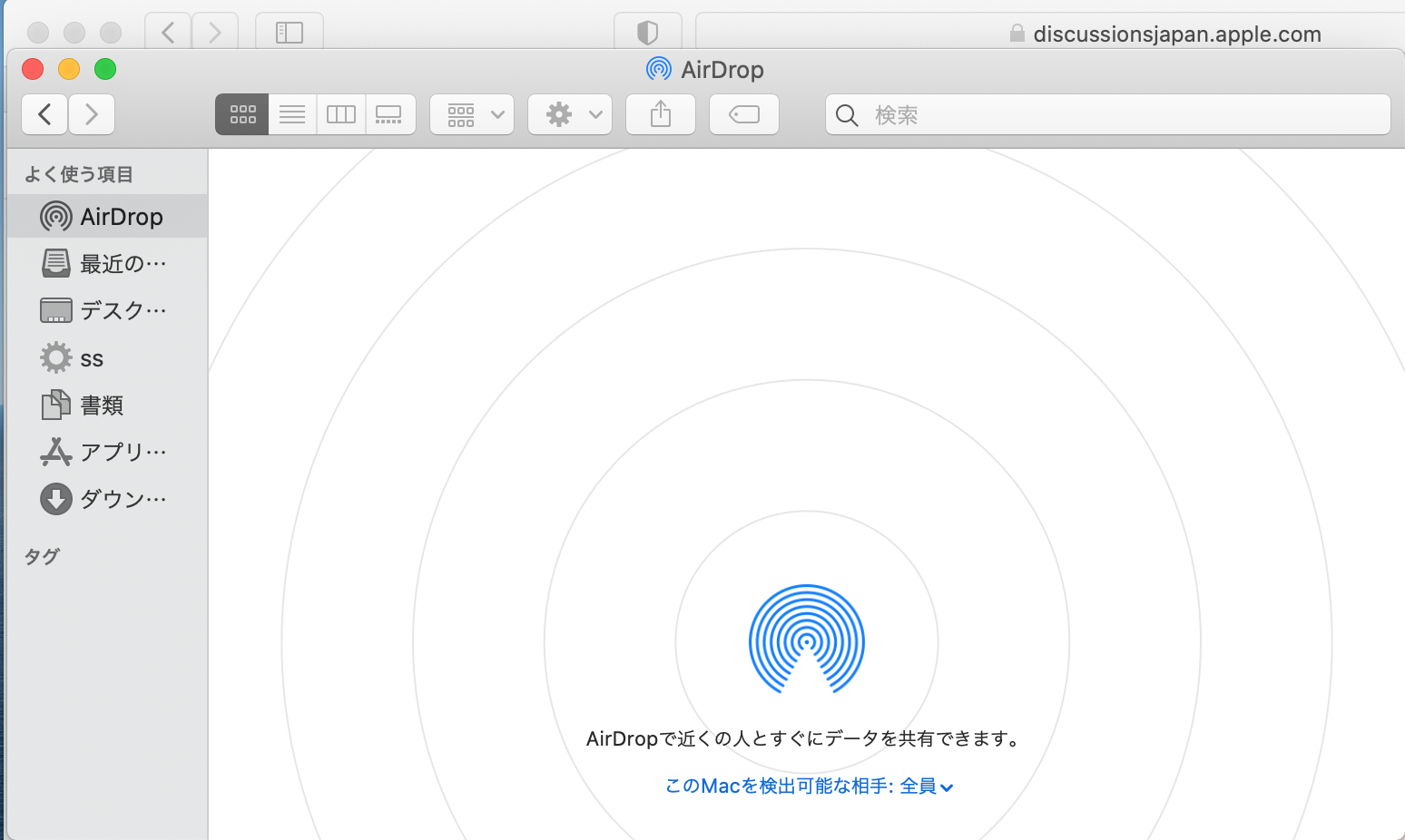Screen dimensions: 1405x840
Task: Open 書類 documents folder in sidebar
Action: (x=100, y=405)
